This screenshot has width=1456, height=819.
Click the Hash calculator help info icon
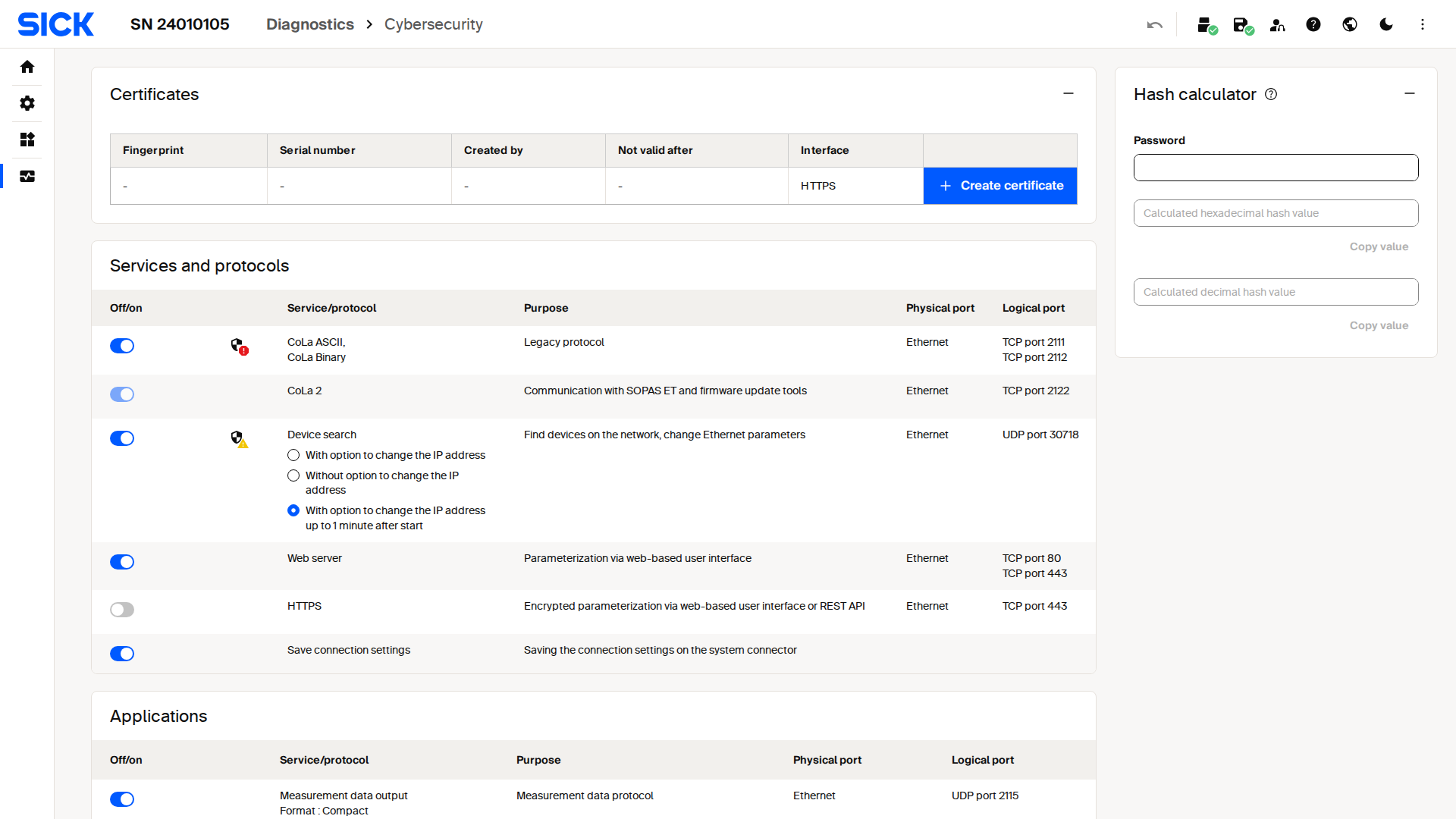click(1272, 94)
